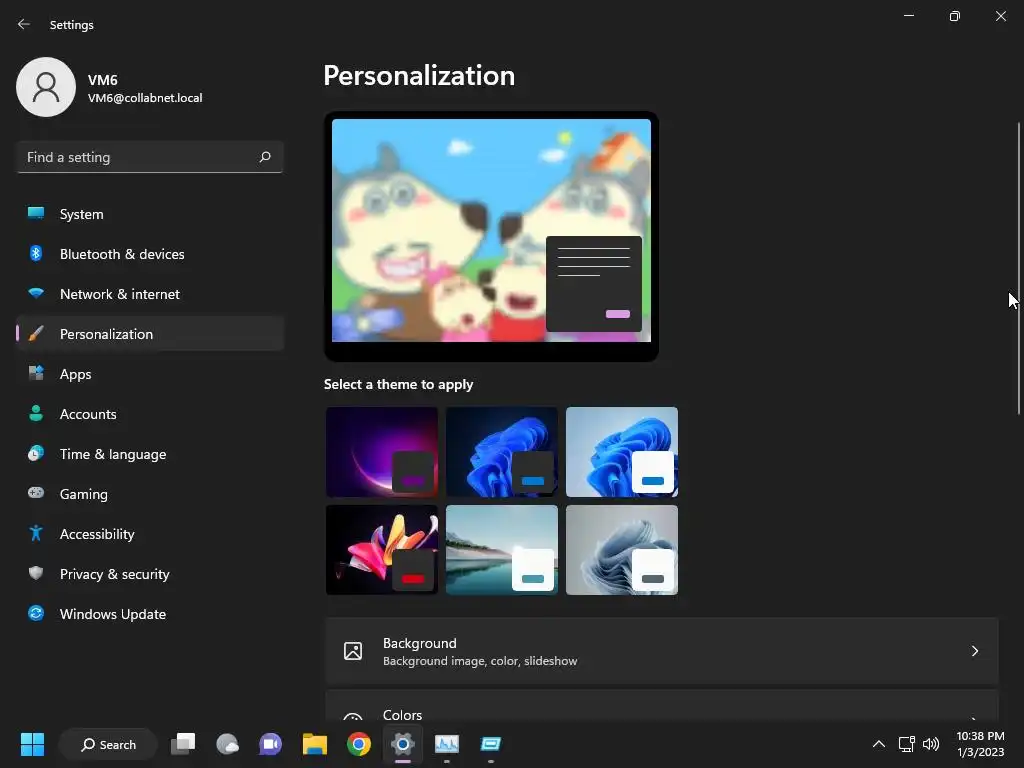The height and width of the screenshot is (768, 1024).
Task: Click the System monitor icon in sidebar
Action: 36,214
